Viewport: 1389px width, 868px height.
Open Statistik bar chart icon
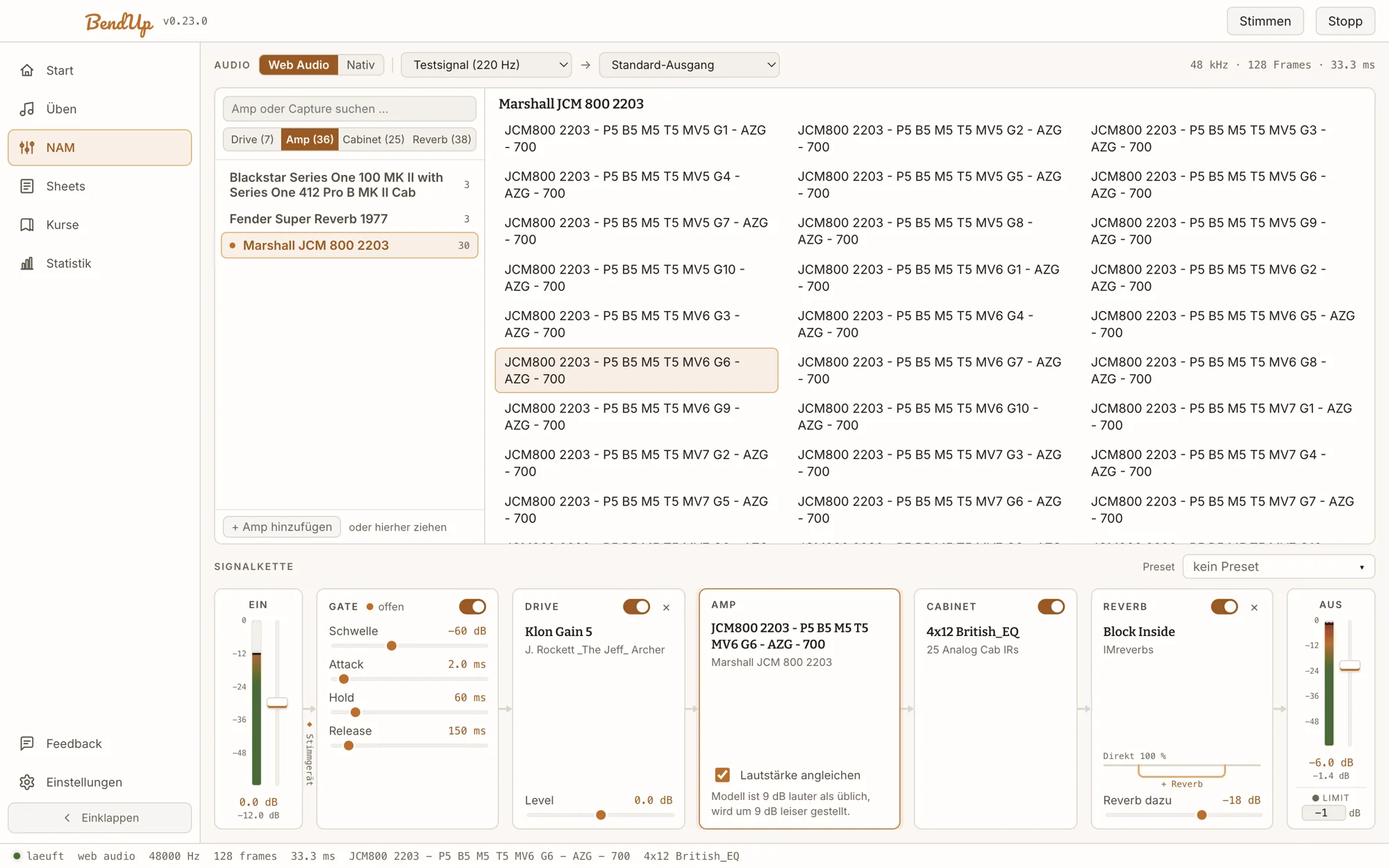click(x=27, y=263)
